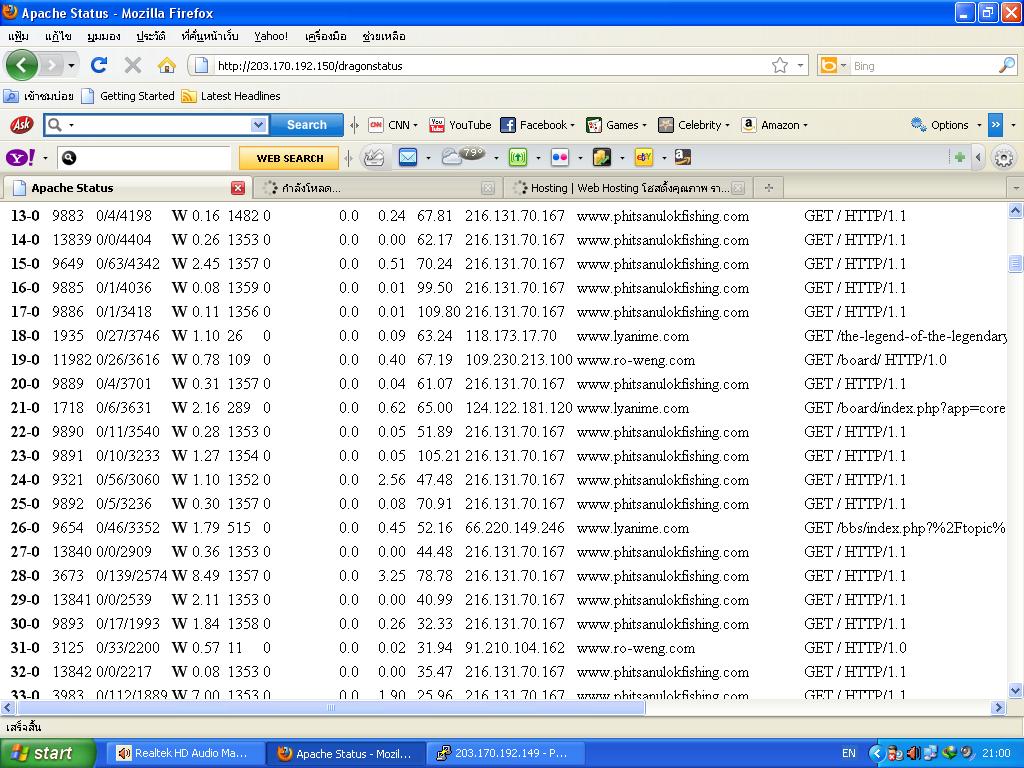Open the Bing search engine selector

(x=833, y=65)
